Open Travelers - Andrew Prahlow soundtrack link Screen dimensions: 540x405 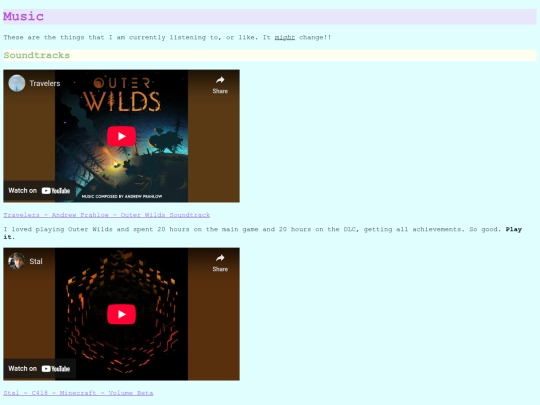point(106,215)
